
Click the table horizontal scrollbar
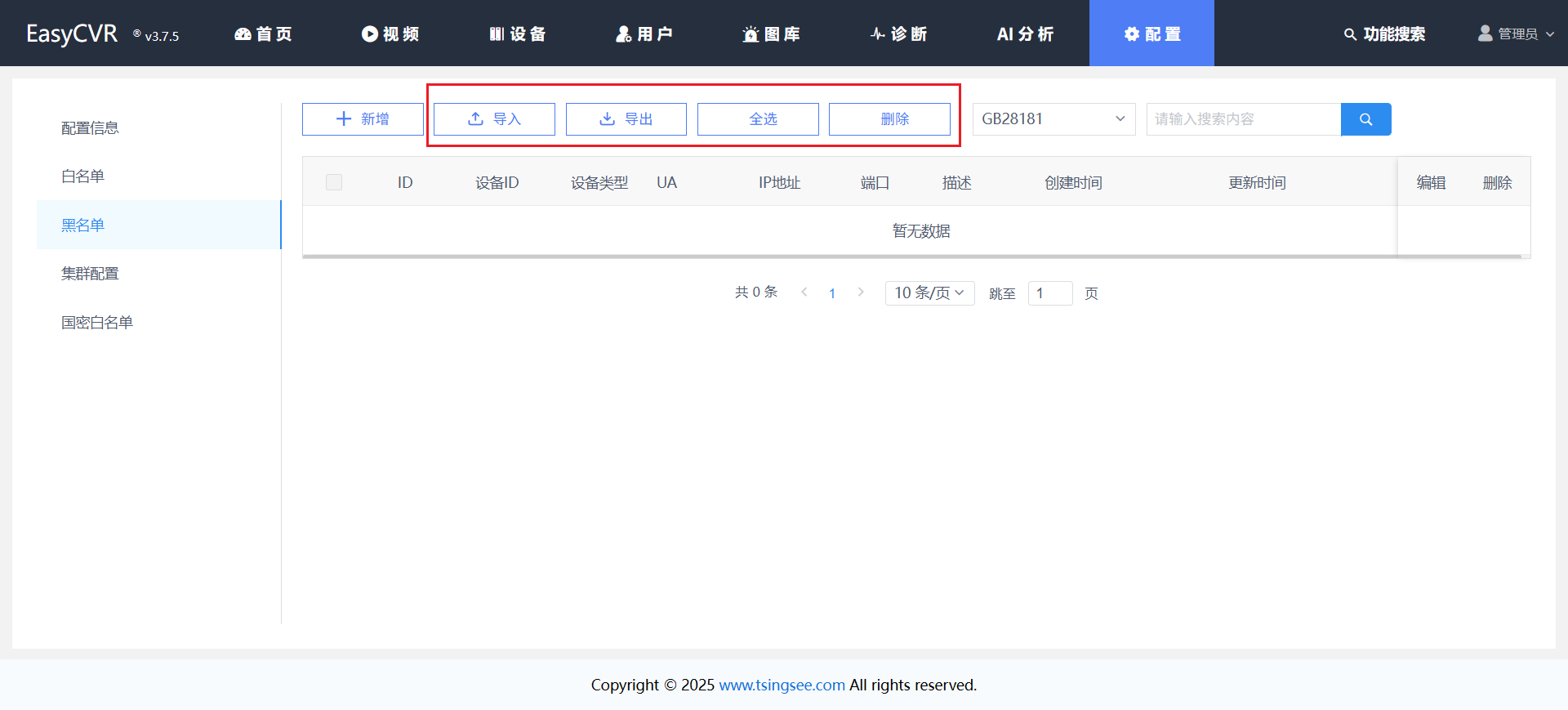click(x=911, y=257)
